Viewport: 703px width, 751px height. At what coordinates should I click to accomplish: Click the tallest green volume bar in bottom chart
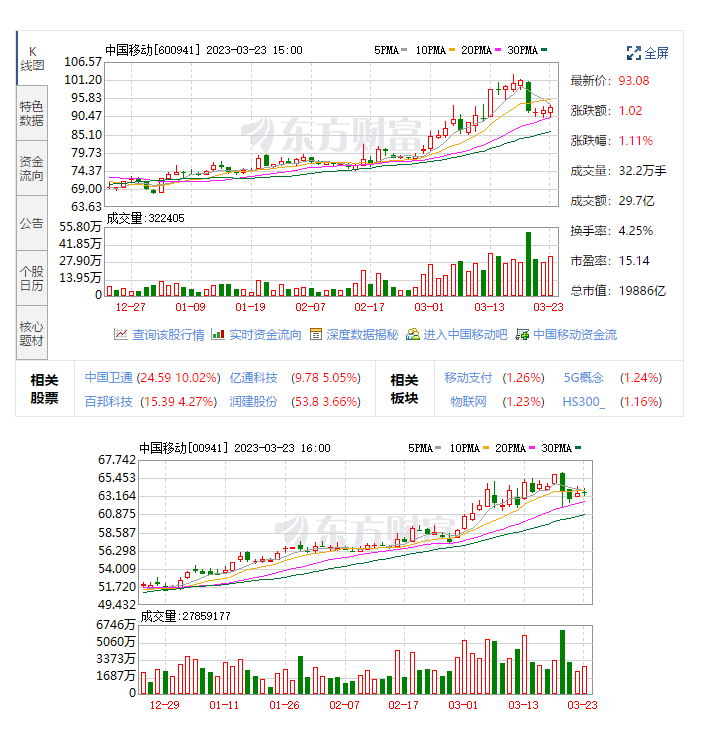click(562, 662)
